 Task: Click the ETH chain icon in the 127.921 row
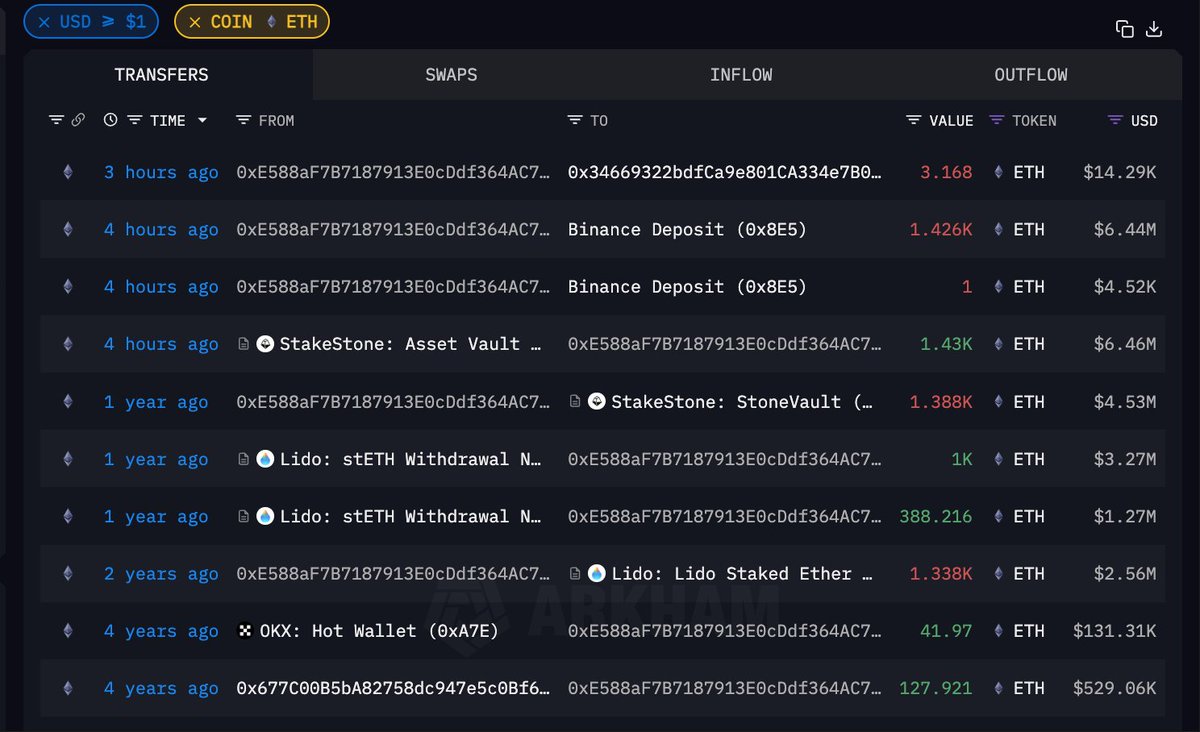click(x=68, y=688)
